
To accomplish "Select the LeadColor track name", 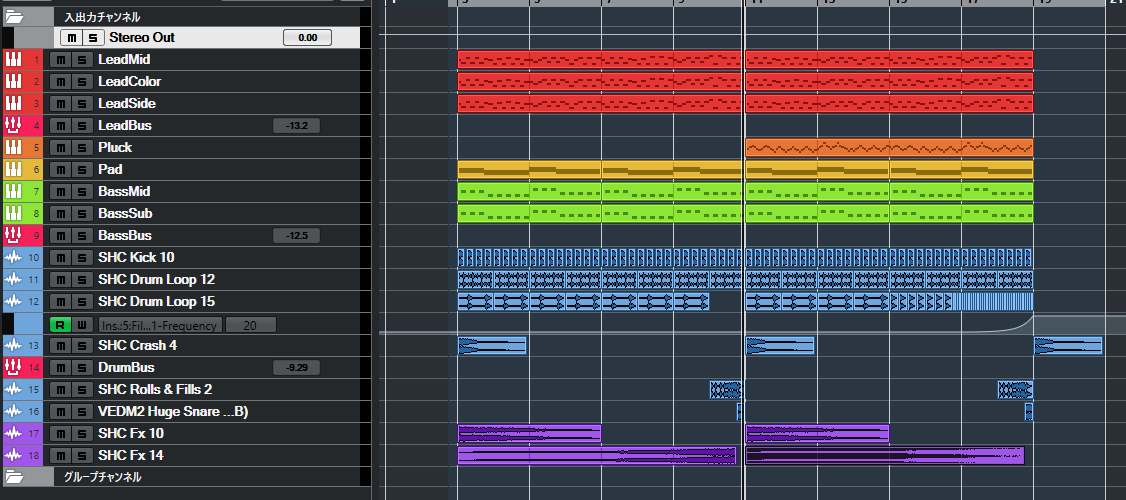I will click(x=129, y=81).
